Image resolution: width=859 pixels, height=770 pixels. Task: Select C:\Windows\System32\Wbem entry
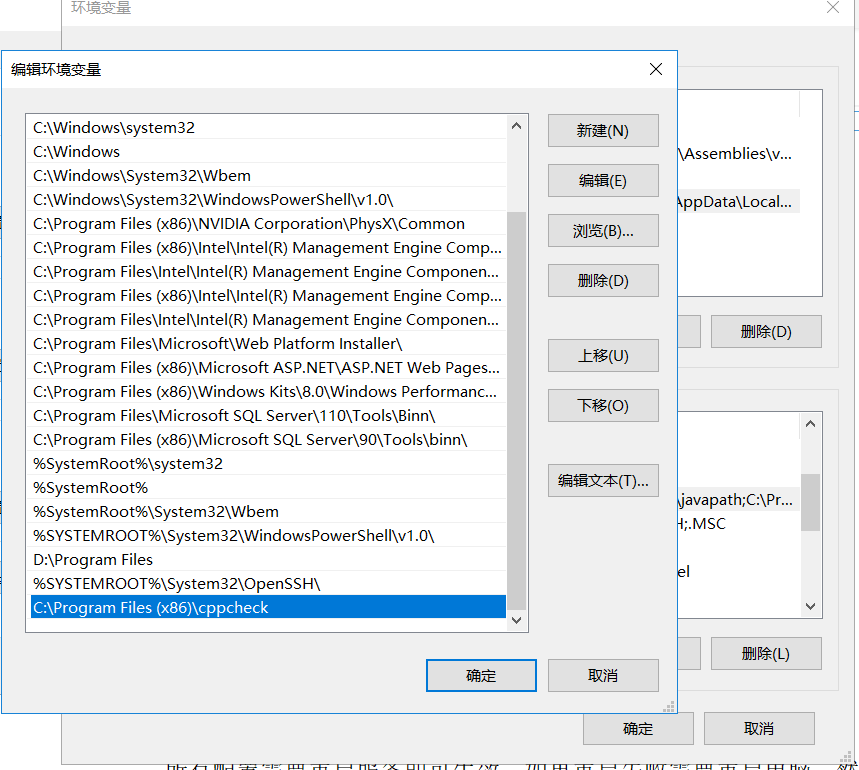[267, 176]
